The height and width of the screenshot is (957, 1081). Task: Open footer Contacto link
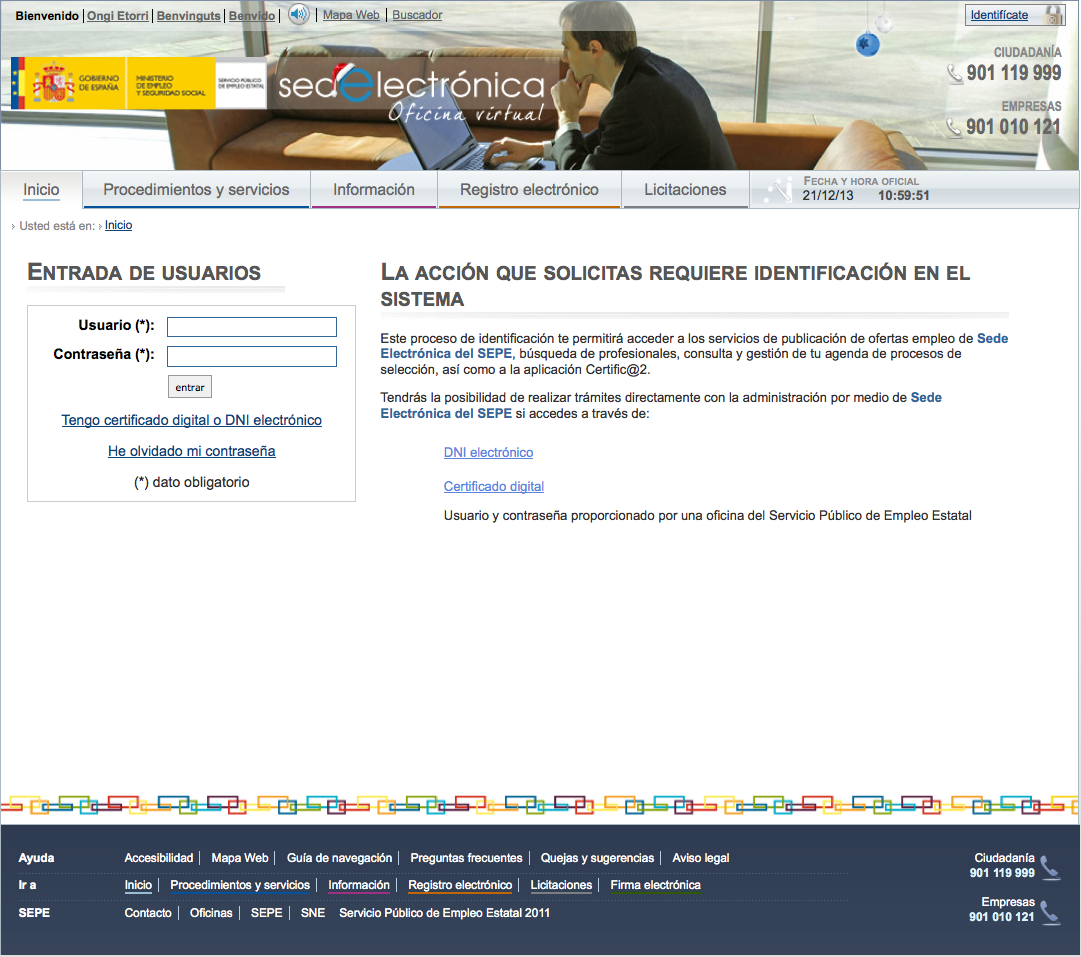coord(148,913)
